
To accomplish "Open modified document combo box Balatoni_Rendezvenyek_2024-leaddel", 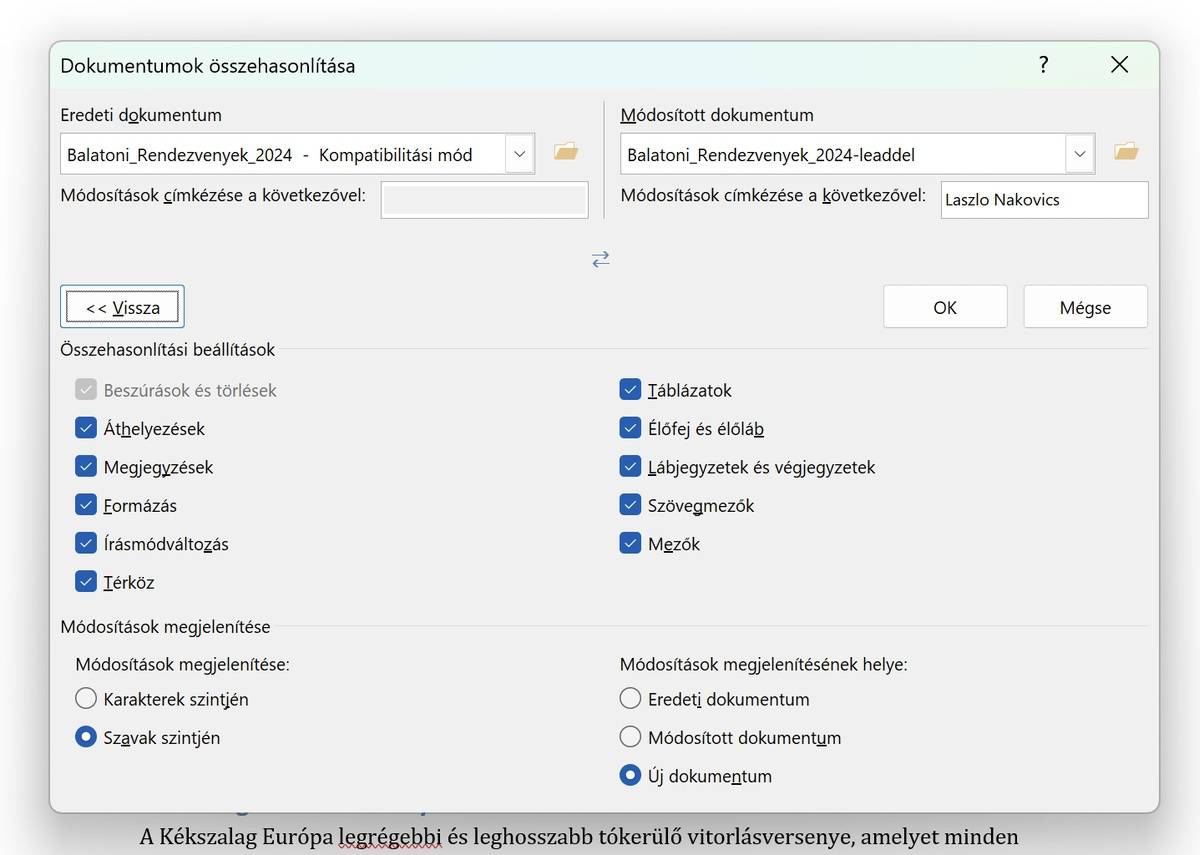I will pos(857,154).
